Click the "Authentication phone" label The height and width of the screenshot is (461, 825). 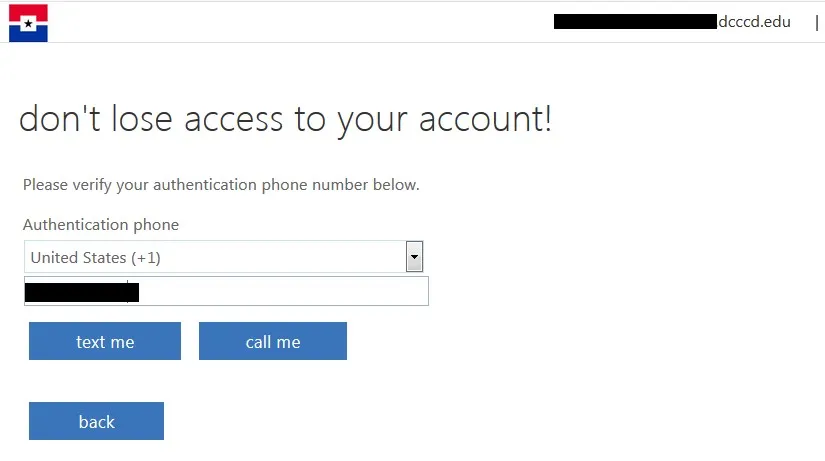(101, 225)
